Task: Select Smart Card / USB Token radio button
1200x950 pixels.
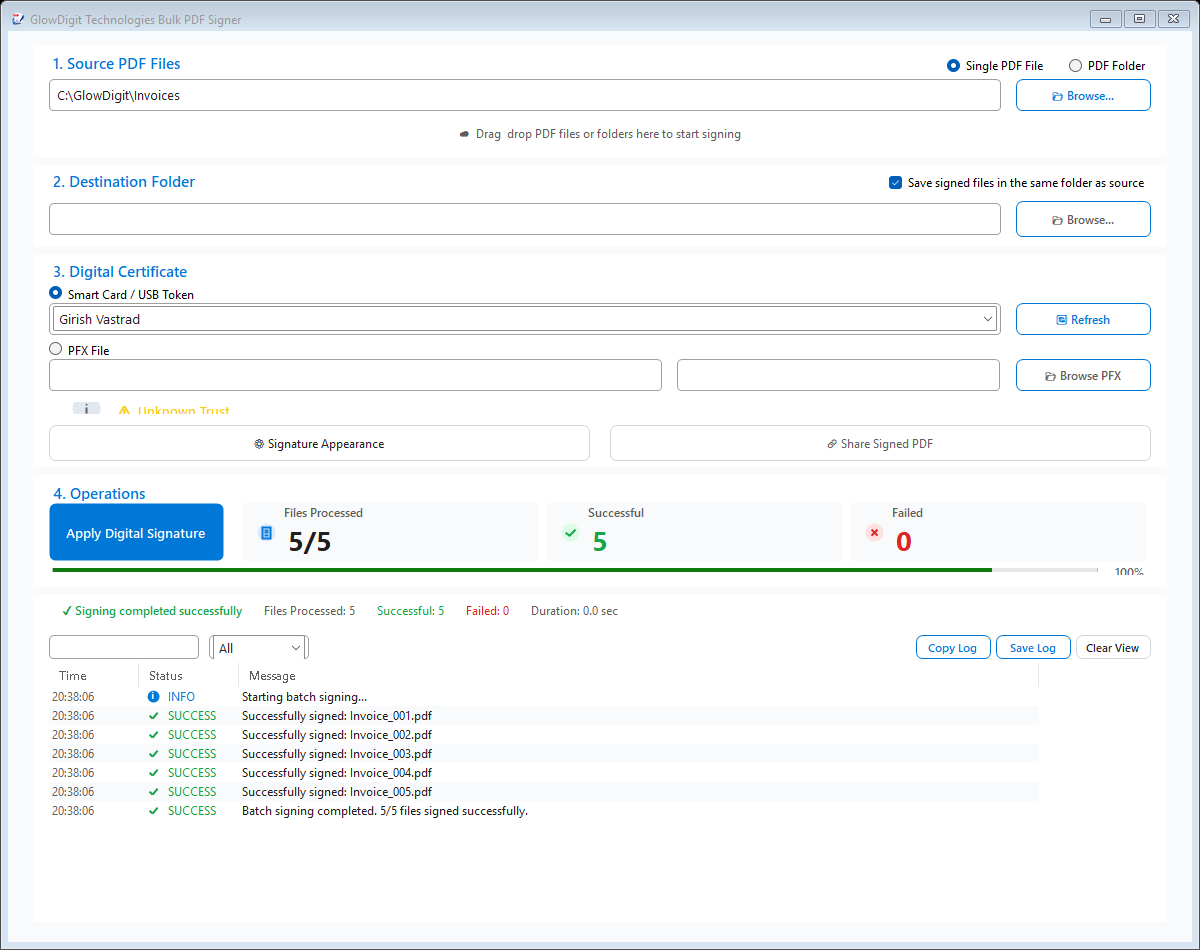Action: 56,293
